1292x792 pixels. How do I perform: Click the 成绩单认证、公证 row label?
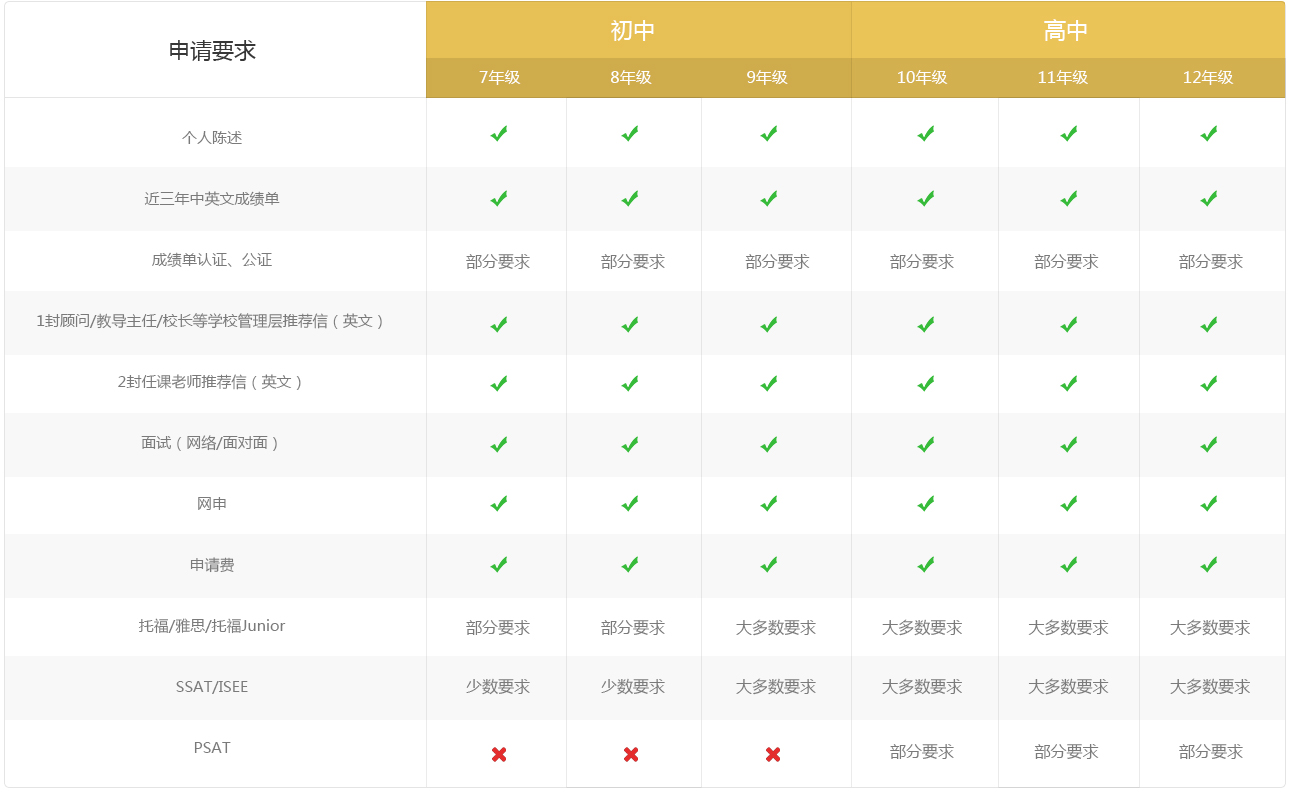tap(212, 260)
